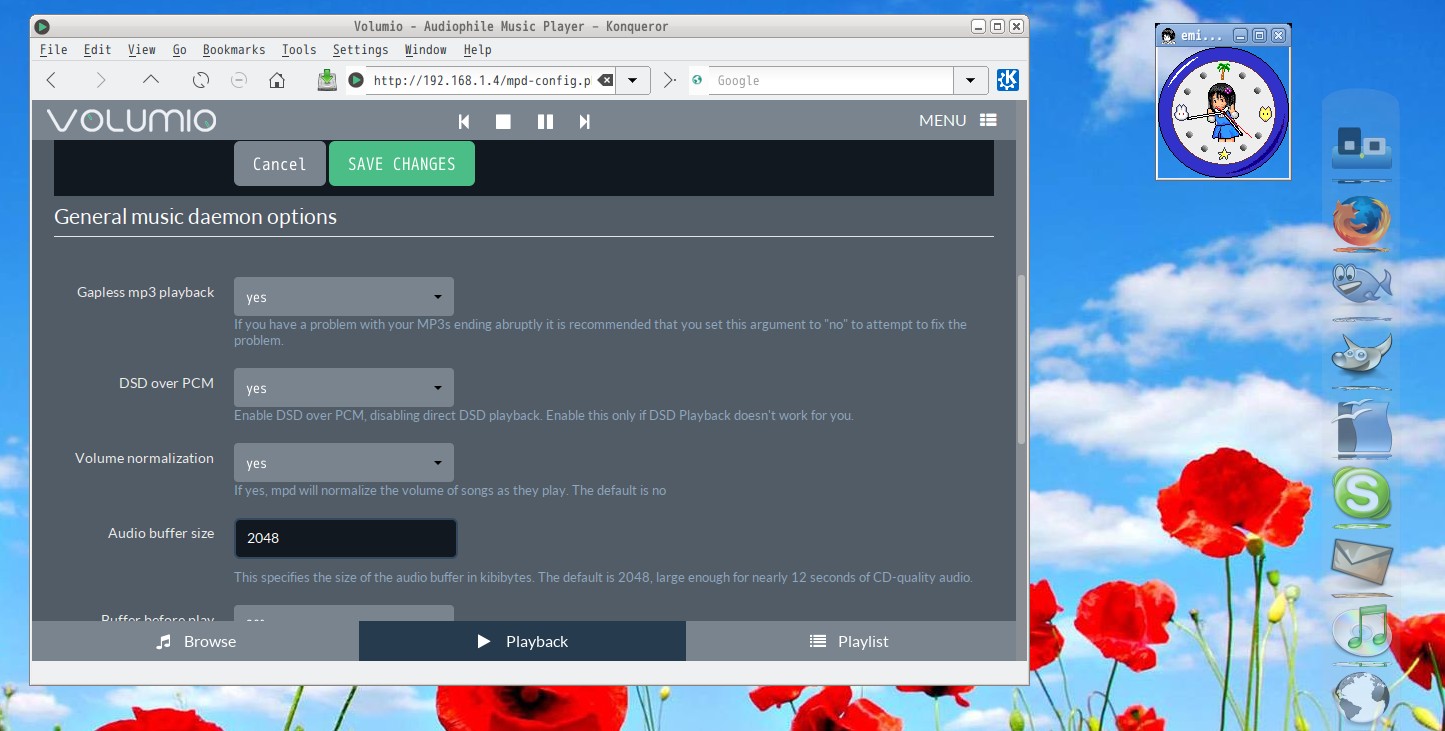Viewport: 1445px width, 731px height.
Task: Change Volume normalization dropdown value
Action: [x=343, y=463]
